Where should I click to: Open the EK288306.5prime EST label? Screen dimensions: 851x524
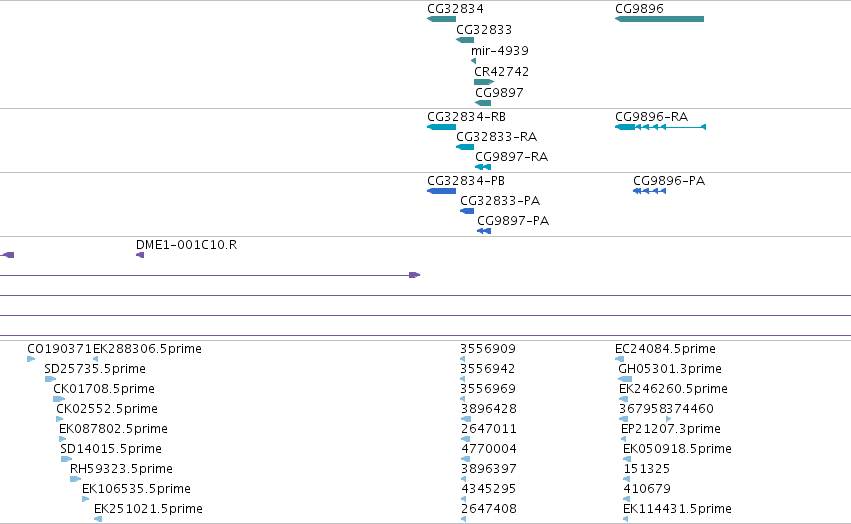point(147,349)
